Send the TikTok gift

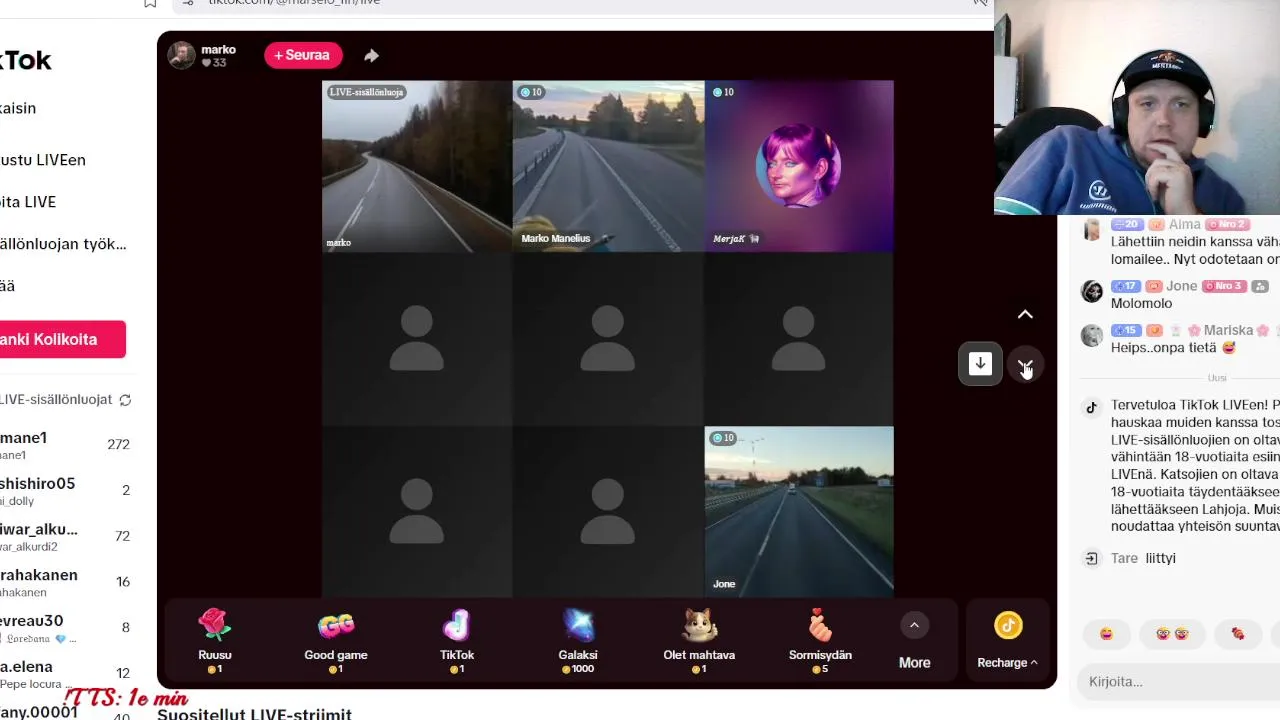(x=457, y=641)
